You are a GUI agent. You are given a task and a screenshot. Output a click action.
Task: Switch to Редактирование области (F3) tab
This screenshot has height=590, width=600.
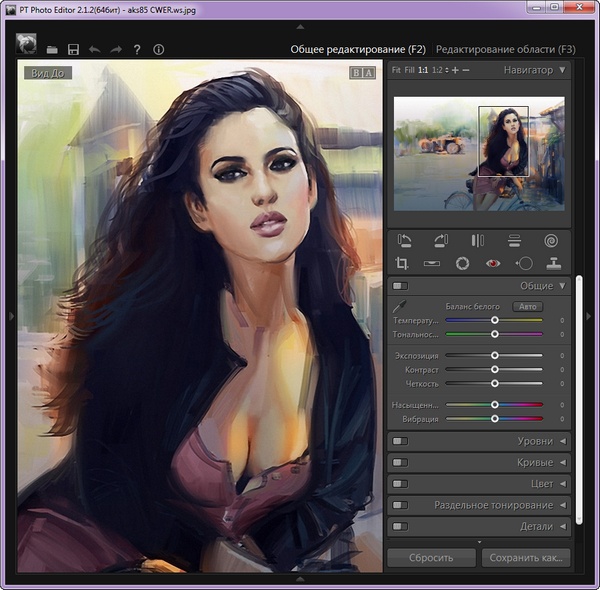(505, 49)
